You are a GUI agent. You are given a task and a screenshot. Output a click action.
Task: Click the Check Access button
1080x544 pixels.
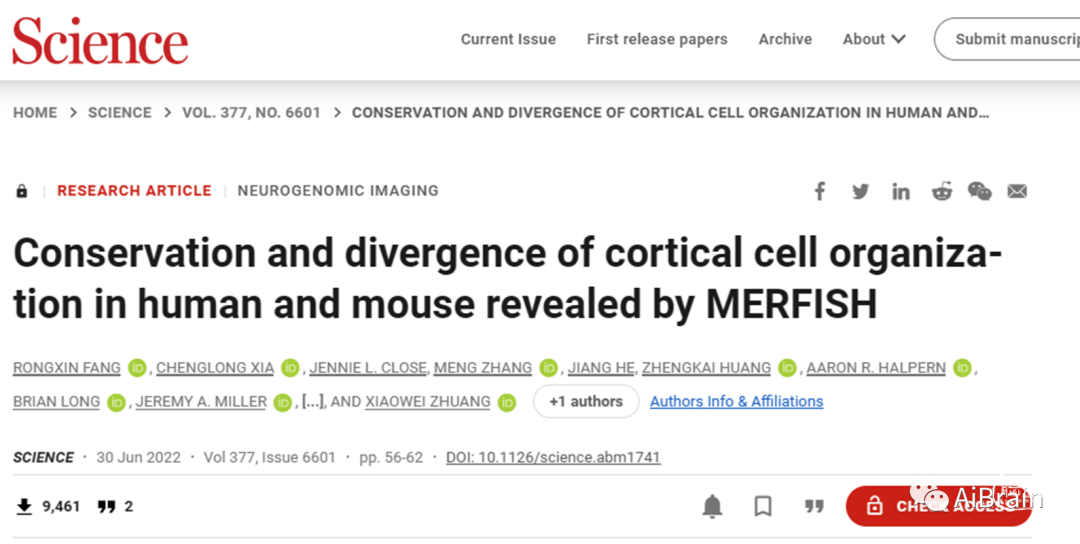[x=939, y=506]
